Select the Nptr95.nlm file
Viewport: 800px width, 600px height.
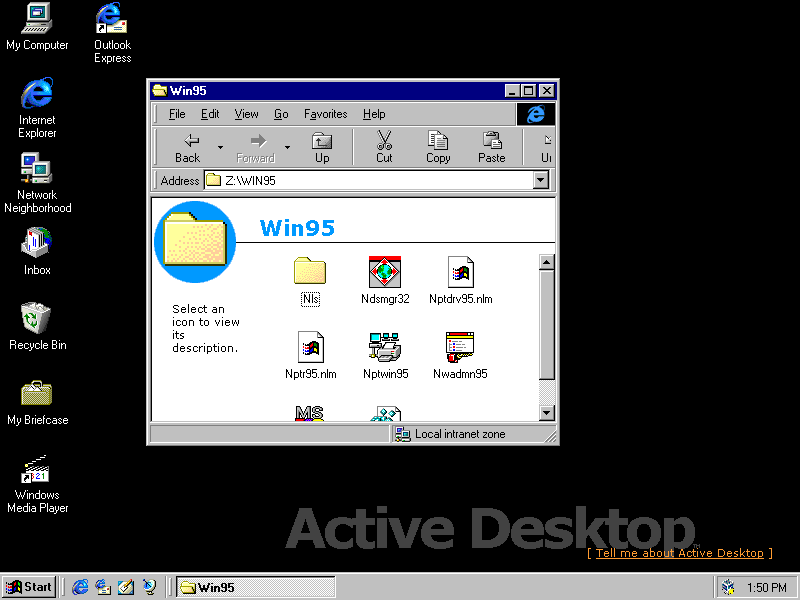tap(311, 355)
